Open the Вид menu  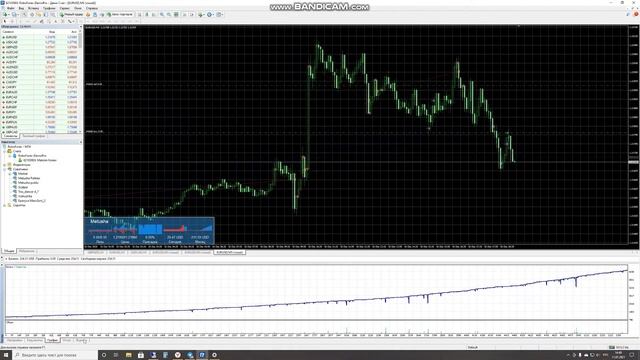21,8
